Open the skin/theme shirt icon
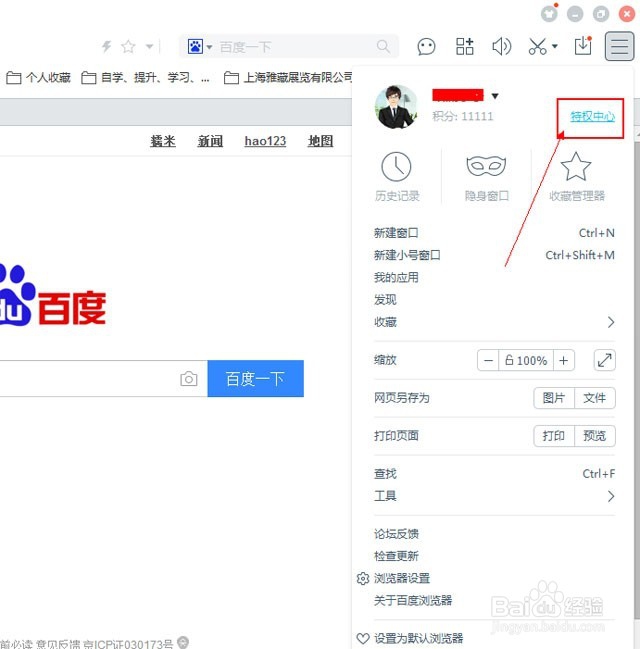 click(549, 14)
